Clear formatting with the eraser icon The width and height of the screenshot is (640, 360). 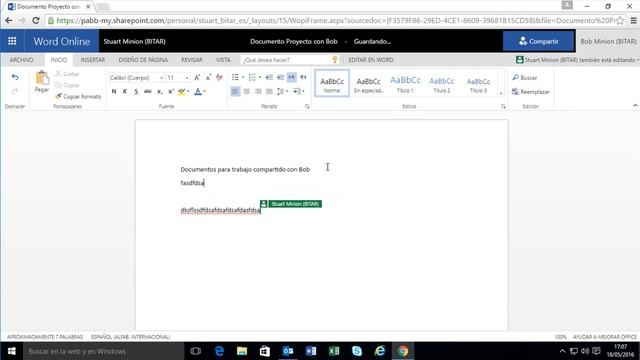[x=219, y=77]
